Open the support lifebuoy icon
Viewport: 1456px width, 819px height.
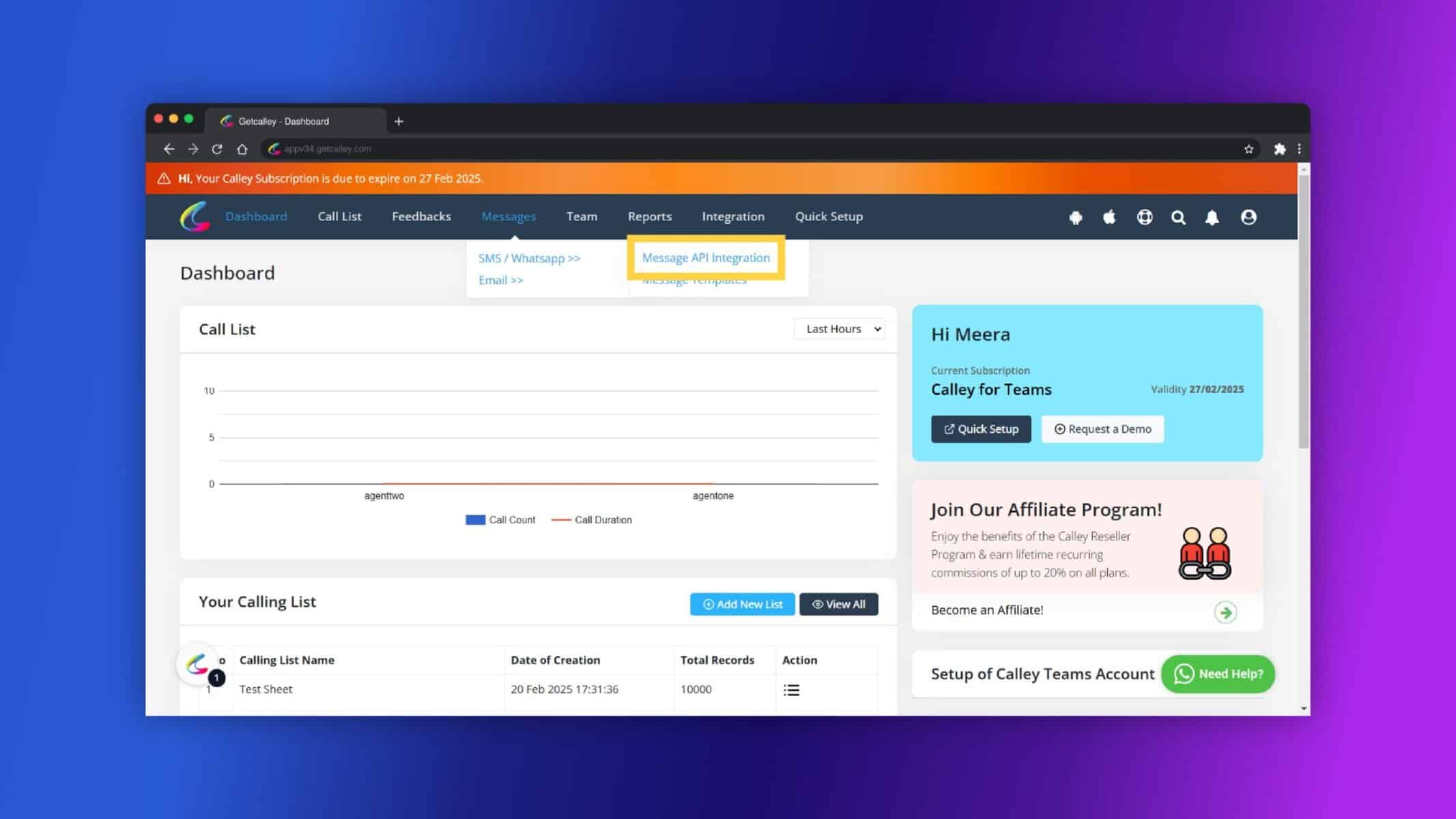(x=1145, y=217)
